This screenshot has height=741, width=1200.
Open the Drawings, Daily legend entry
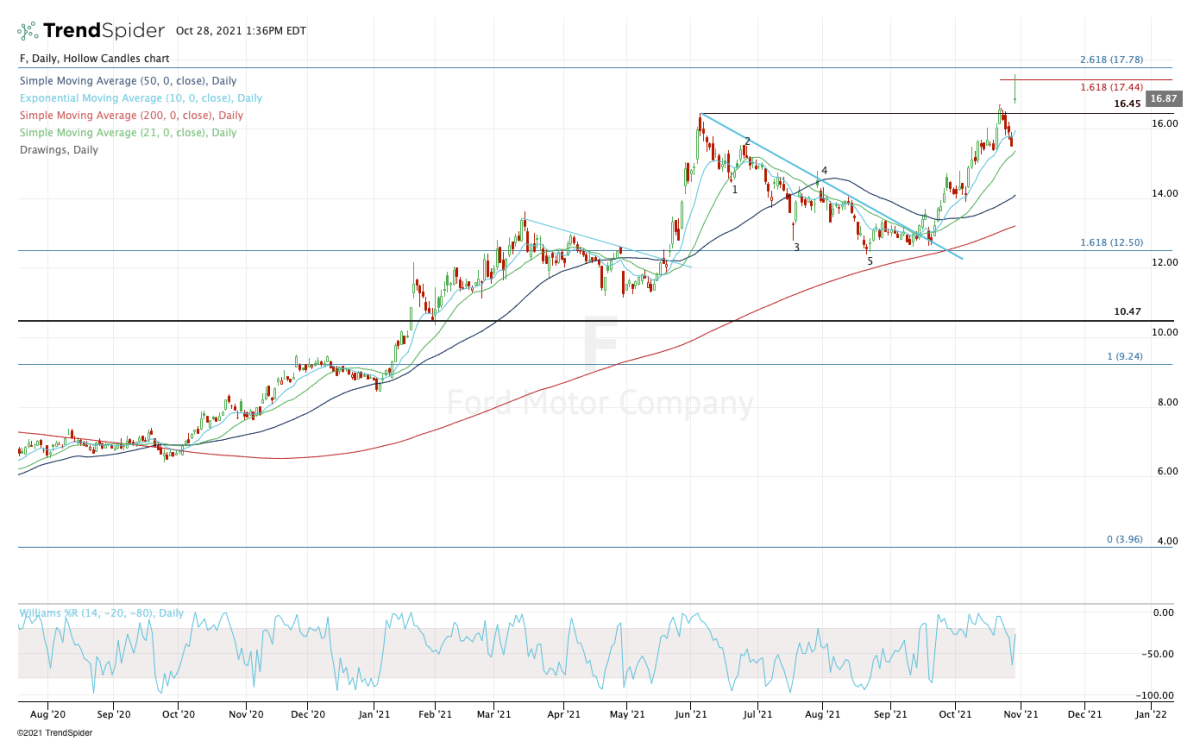click(58, 150)
